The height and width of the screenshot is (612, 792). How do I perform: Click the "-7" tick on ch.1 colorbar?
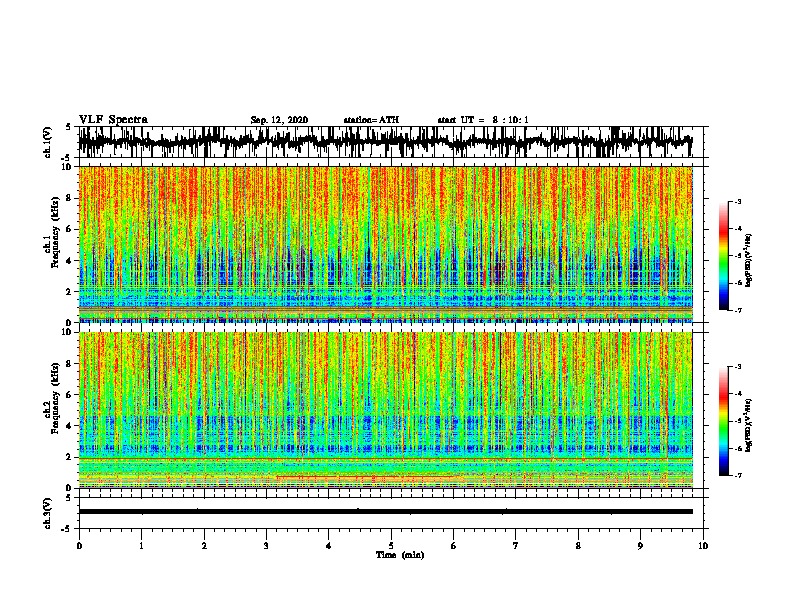pos(737,310)
